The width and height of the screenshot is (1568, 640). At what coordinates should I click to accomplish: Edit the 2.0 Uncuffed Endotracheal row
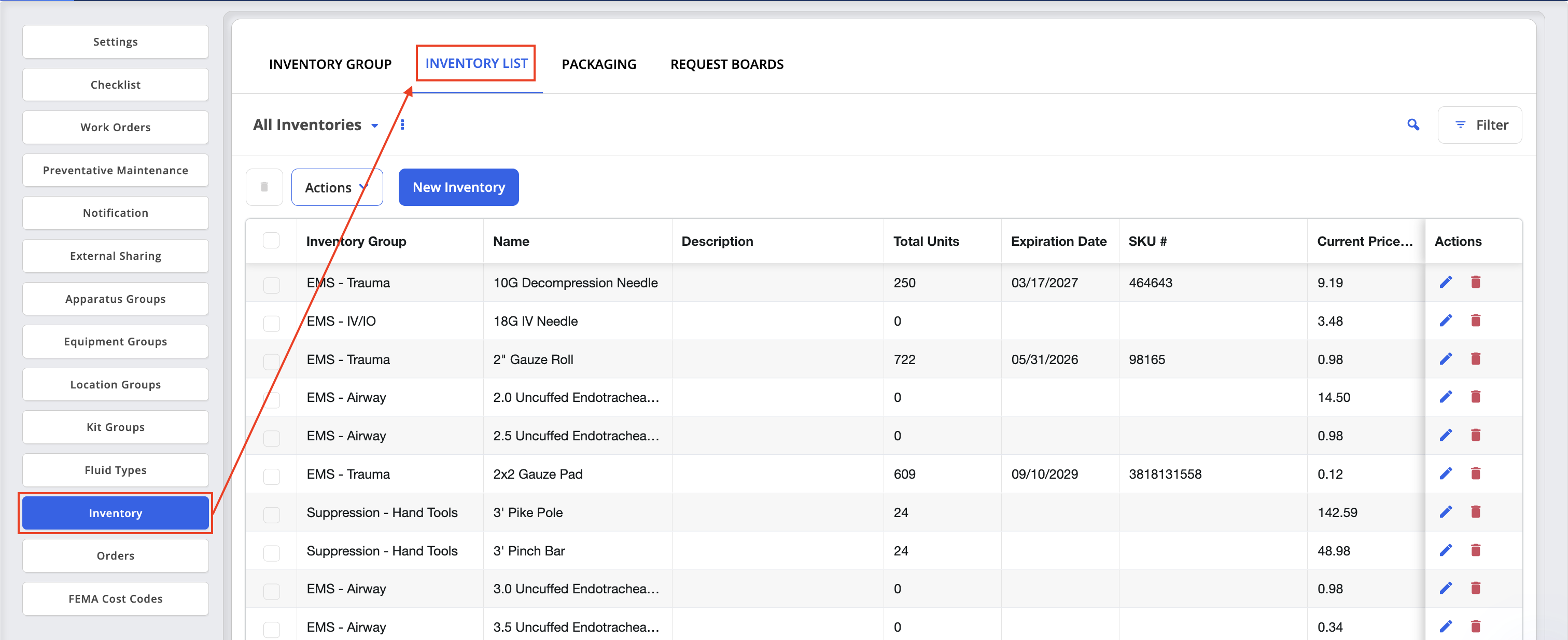tap(1446, 397)
